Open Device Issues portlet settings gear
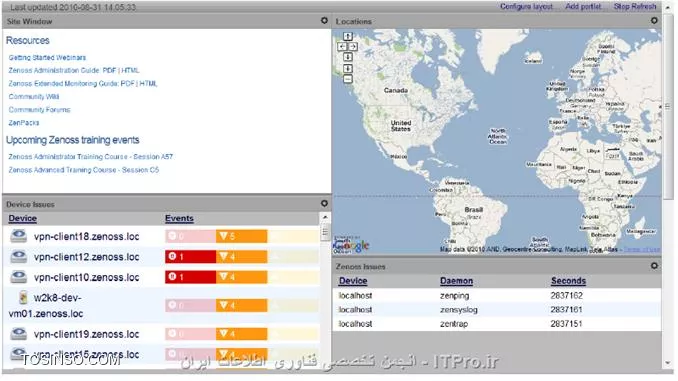 pos(324,203)
